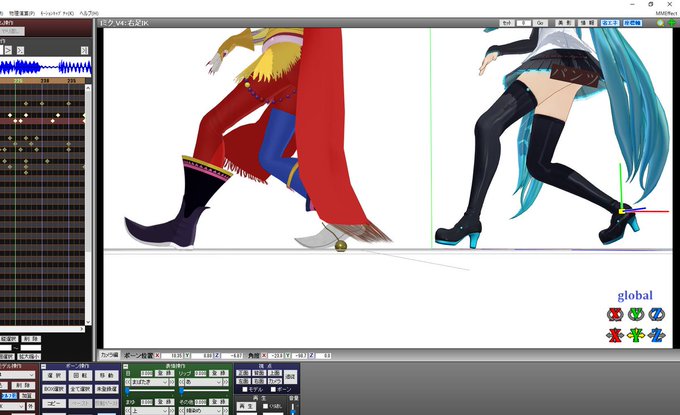Click the 削除 button in model panel
680x415 pixels.
23,386
